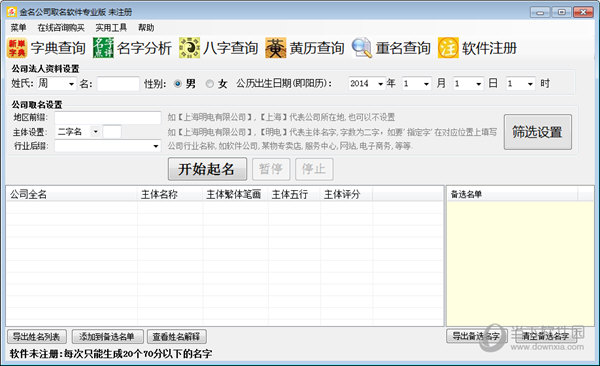This screenshot has height=366, width=600.
Task: Open the 筛选设置 filter settings button
Action: (538, 132)
